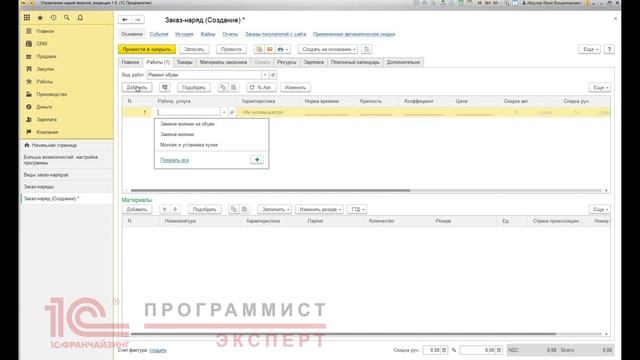
Task: Open calculator icon in Скидка руч. field
Action: 444,350
